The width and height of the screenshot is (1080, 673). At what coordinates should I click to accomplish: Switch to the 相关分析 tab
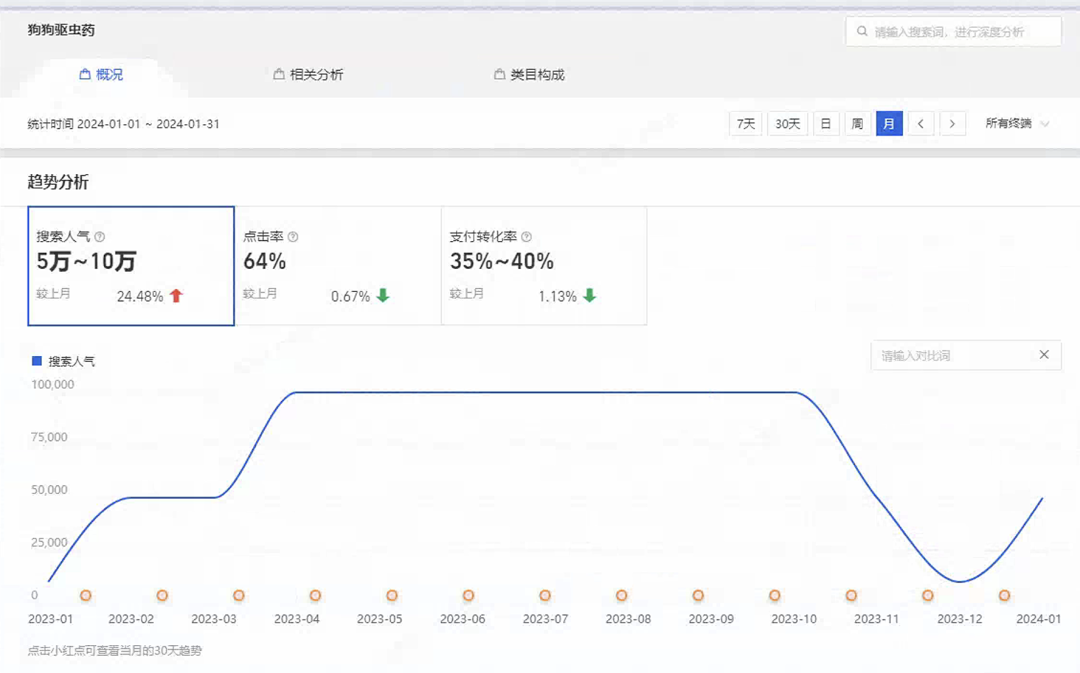[x=308, y=74]
